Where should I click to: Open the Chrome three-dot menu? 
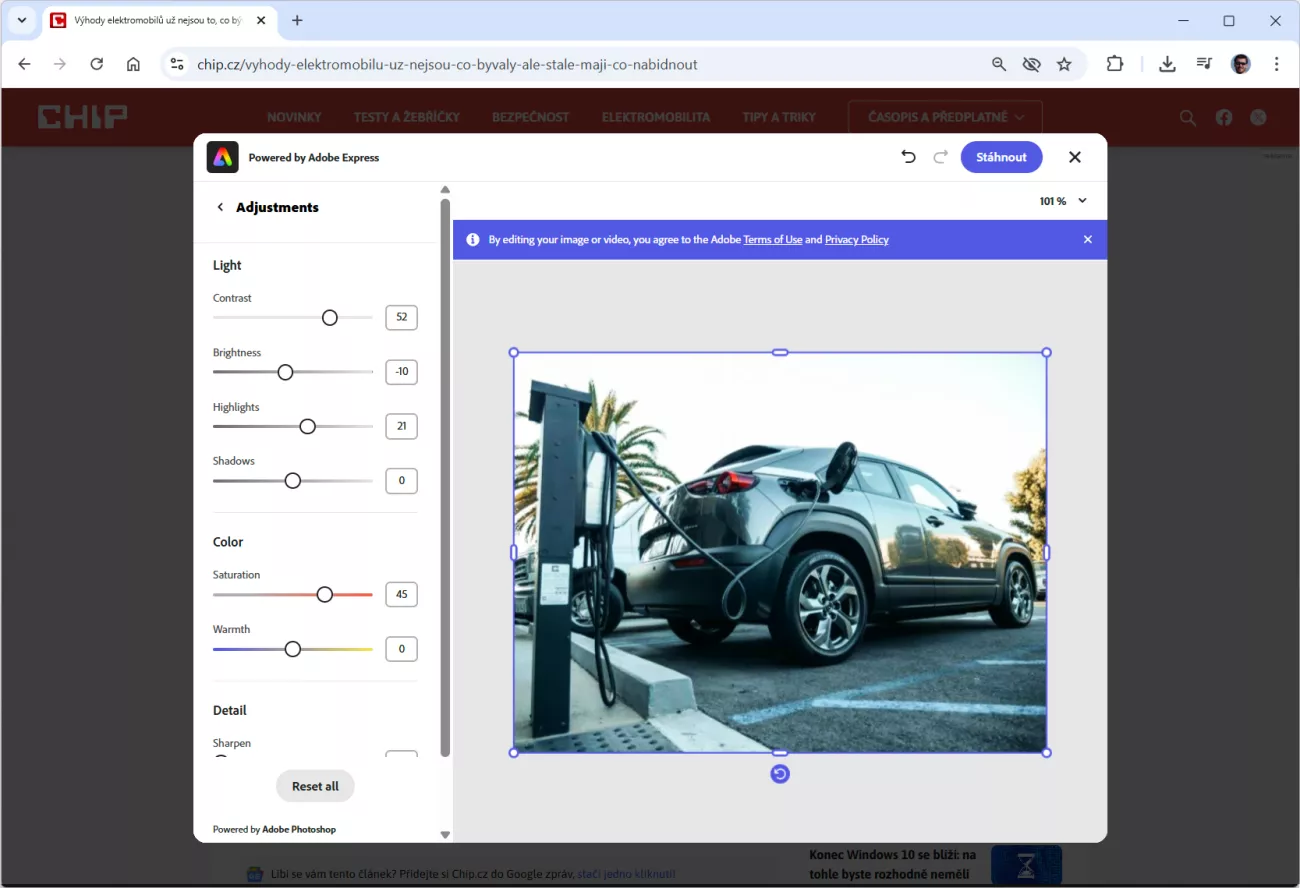(x=1277, y=64)
